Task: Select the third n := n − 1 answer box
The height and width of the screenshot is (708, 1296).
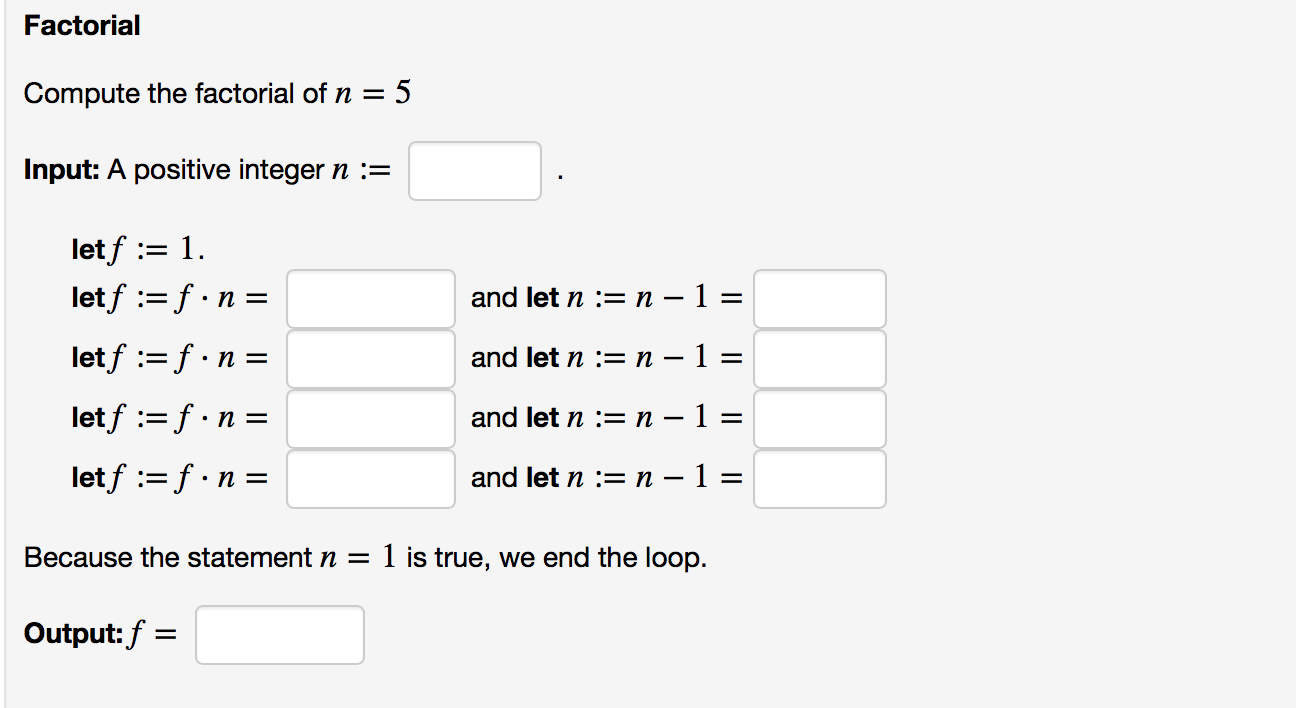Action: (x=819, y=418)
